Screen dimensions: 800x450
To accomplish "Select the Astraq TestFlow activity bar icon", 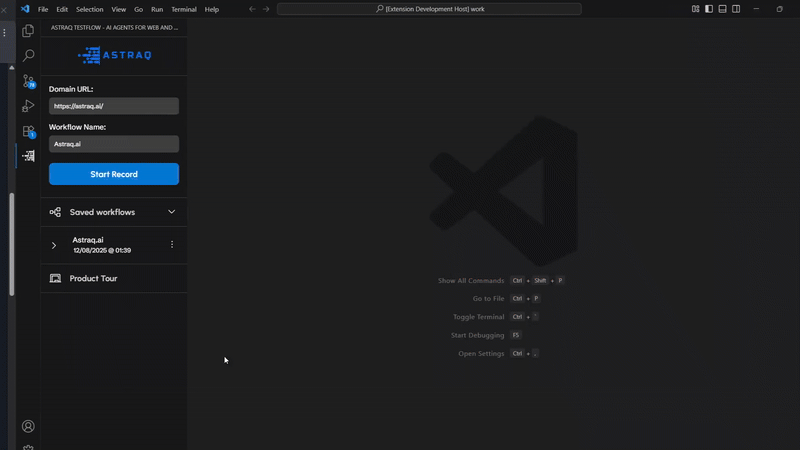I will (x=28, y=156).
